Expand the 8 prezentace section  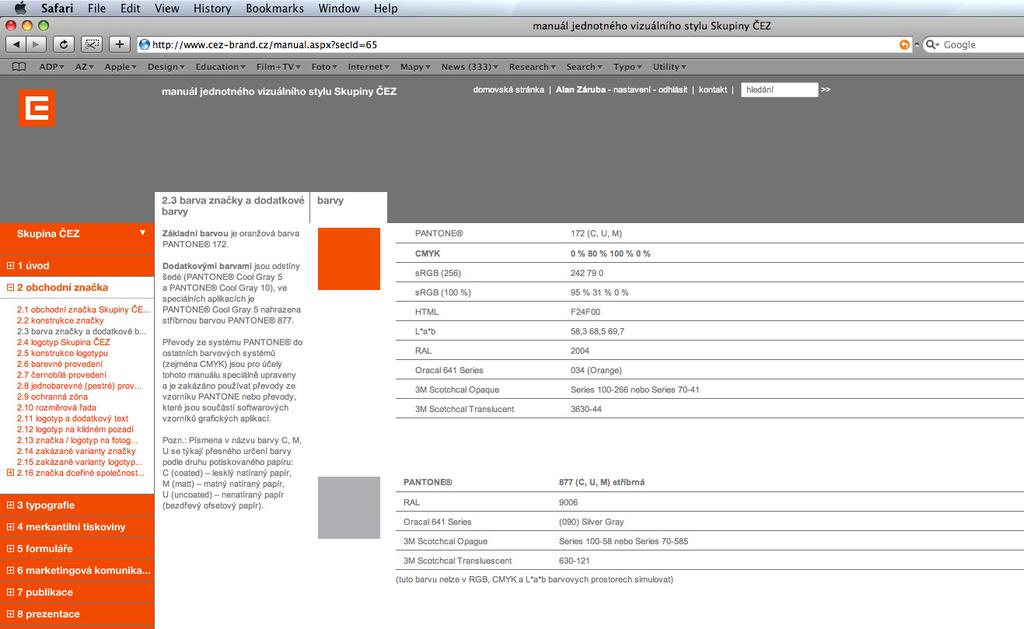click(x=10, y=614)
